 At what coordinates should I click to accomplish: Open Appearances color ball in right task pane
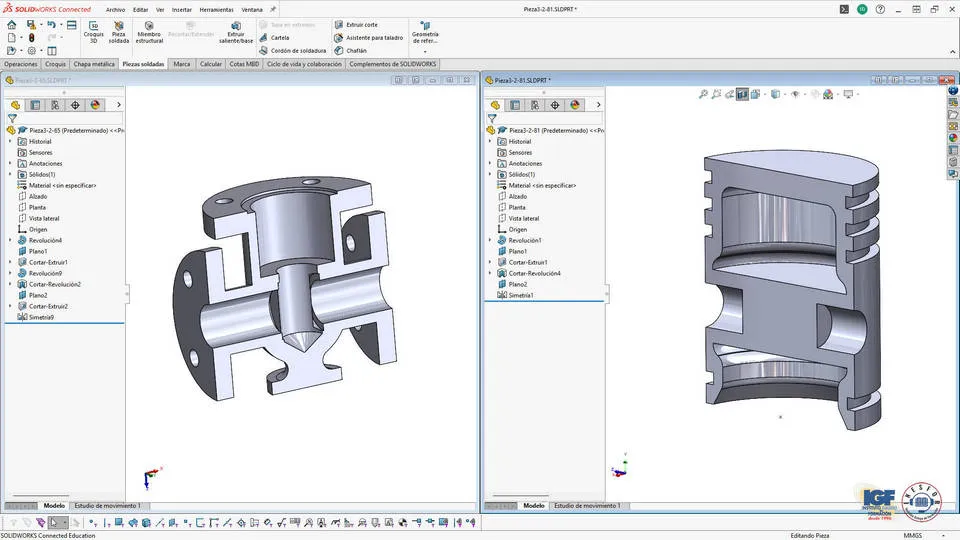click(953, 138)
